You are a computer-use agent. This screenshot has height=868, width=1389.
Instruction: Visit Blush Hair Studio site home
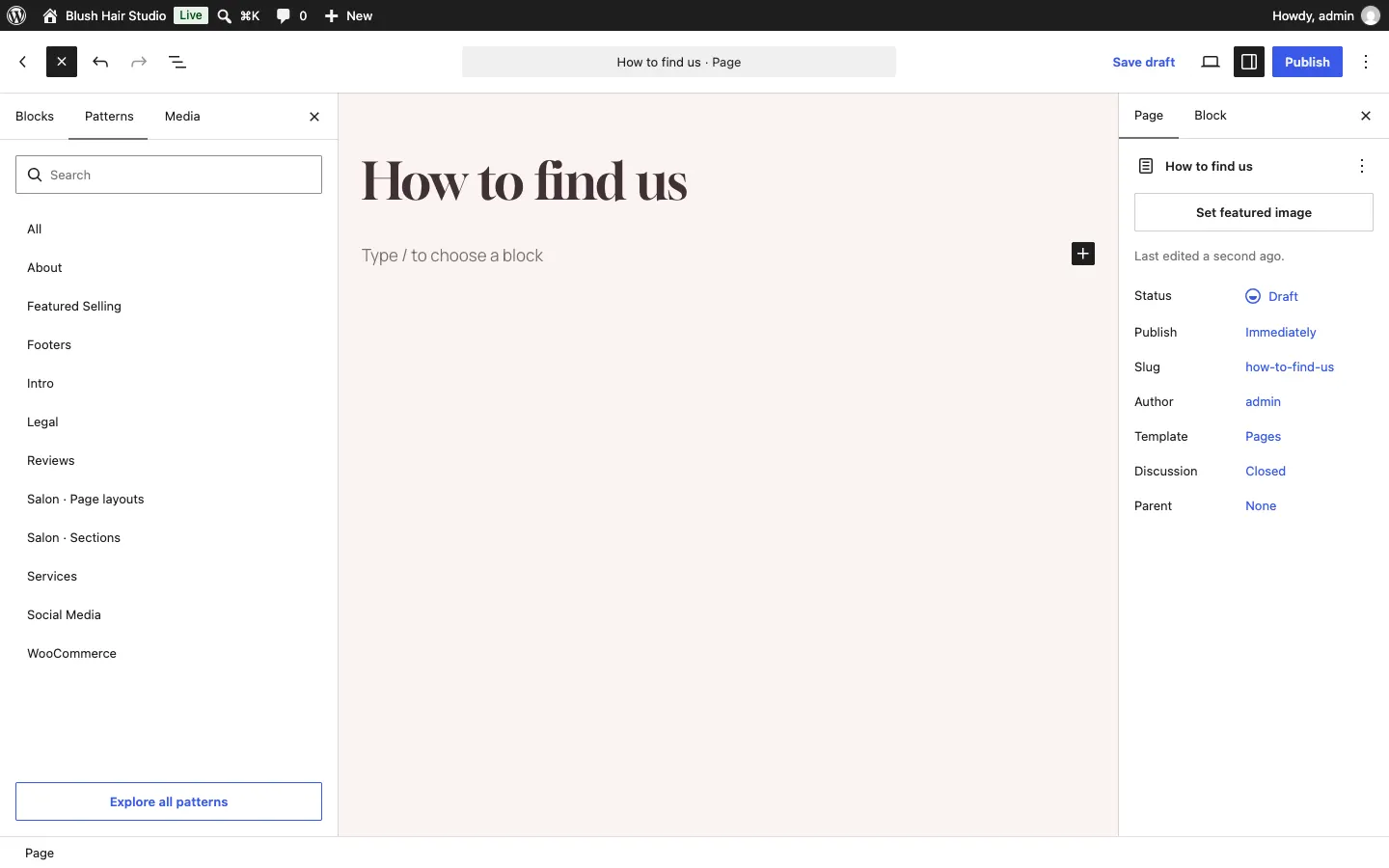click(x=104, y=15)
